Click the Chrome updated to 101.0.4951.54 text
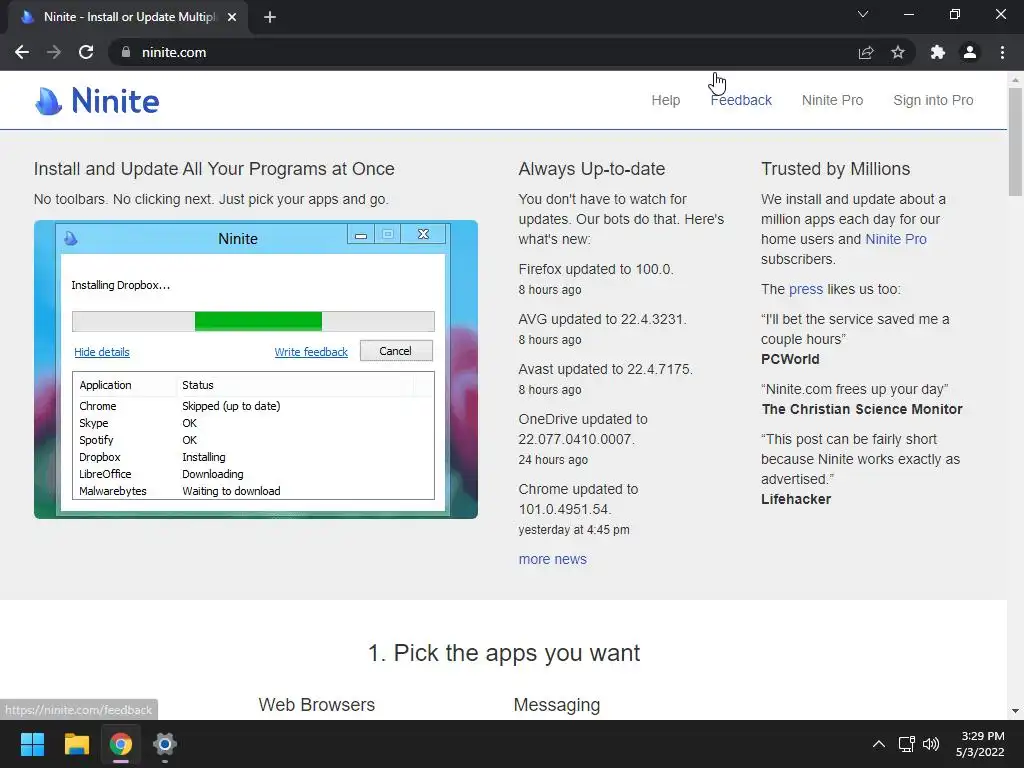 [x=579, y=499]
